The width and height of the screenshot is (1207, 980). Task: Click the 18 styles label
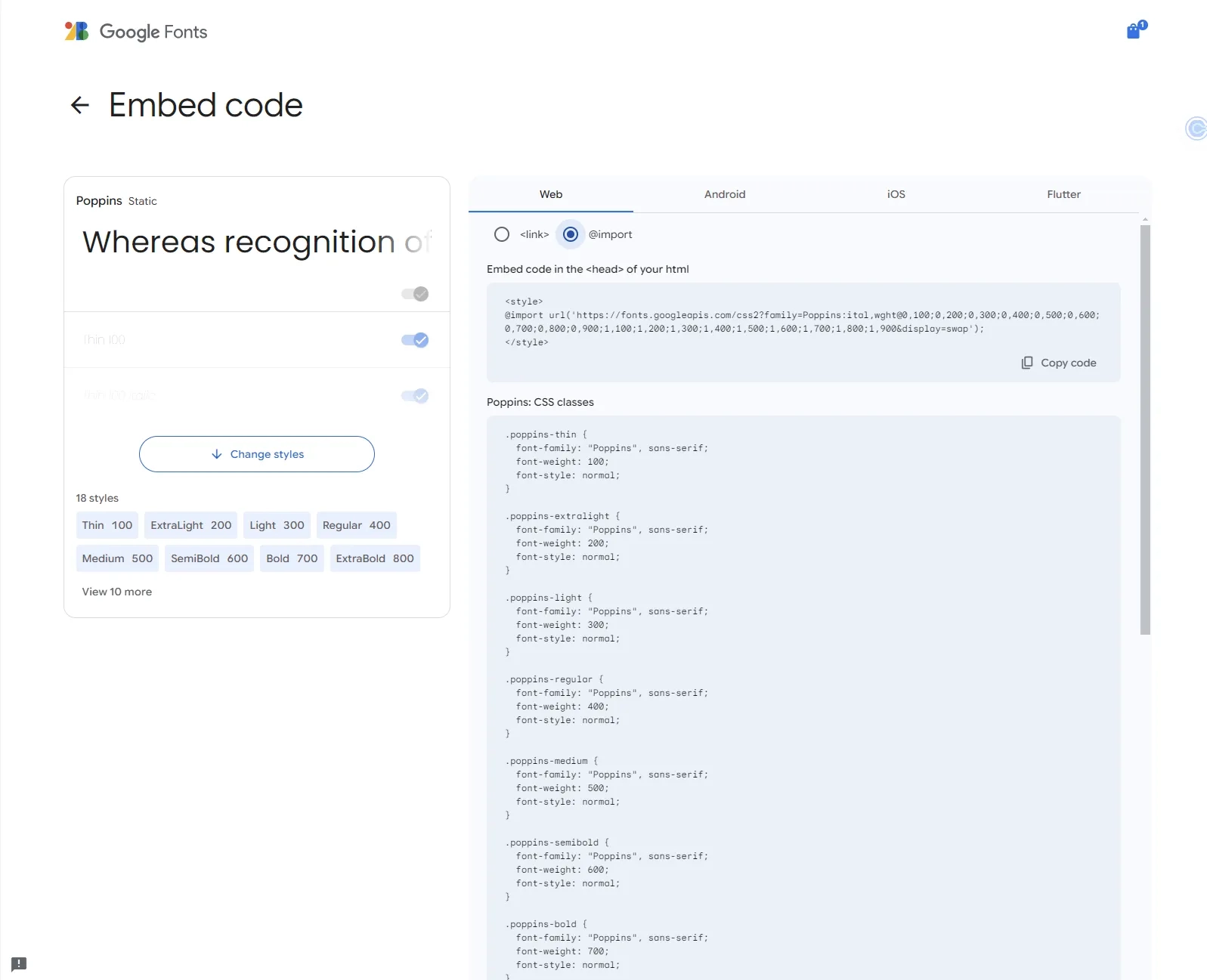[x=97, y=498]
